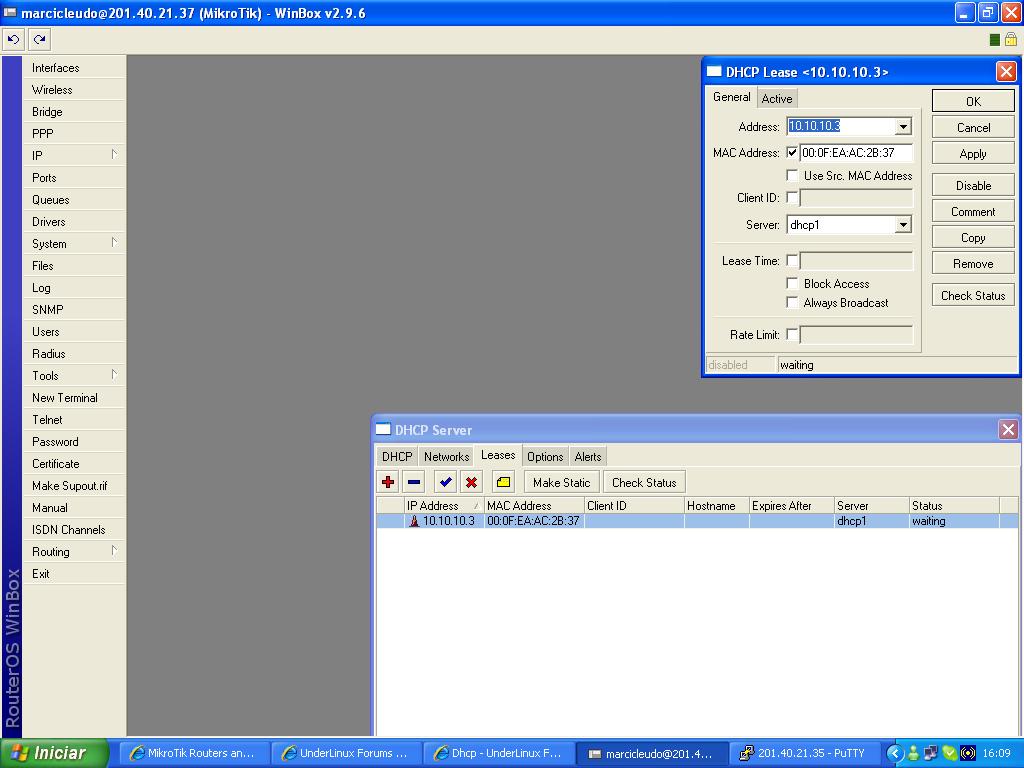Select the General tab in DHCP Lease
This screenshot has height=768, width=1024.
(x=731, y=97)
